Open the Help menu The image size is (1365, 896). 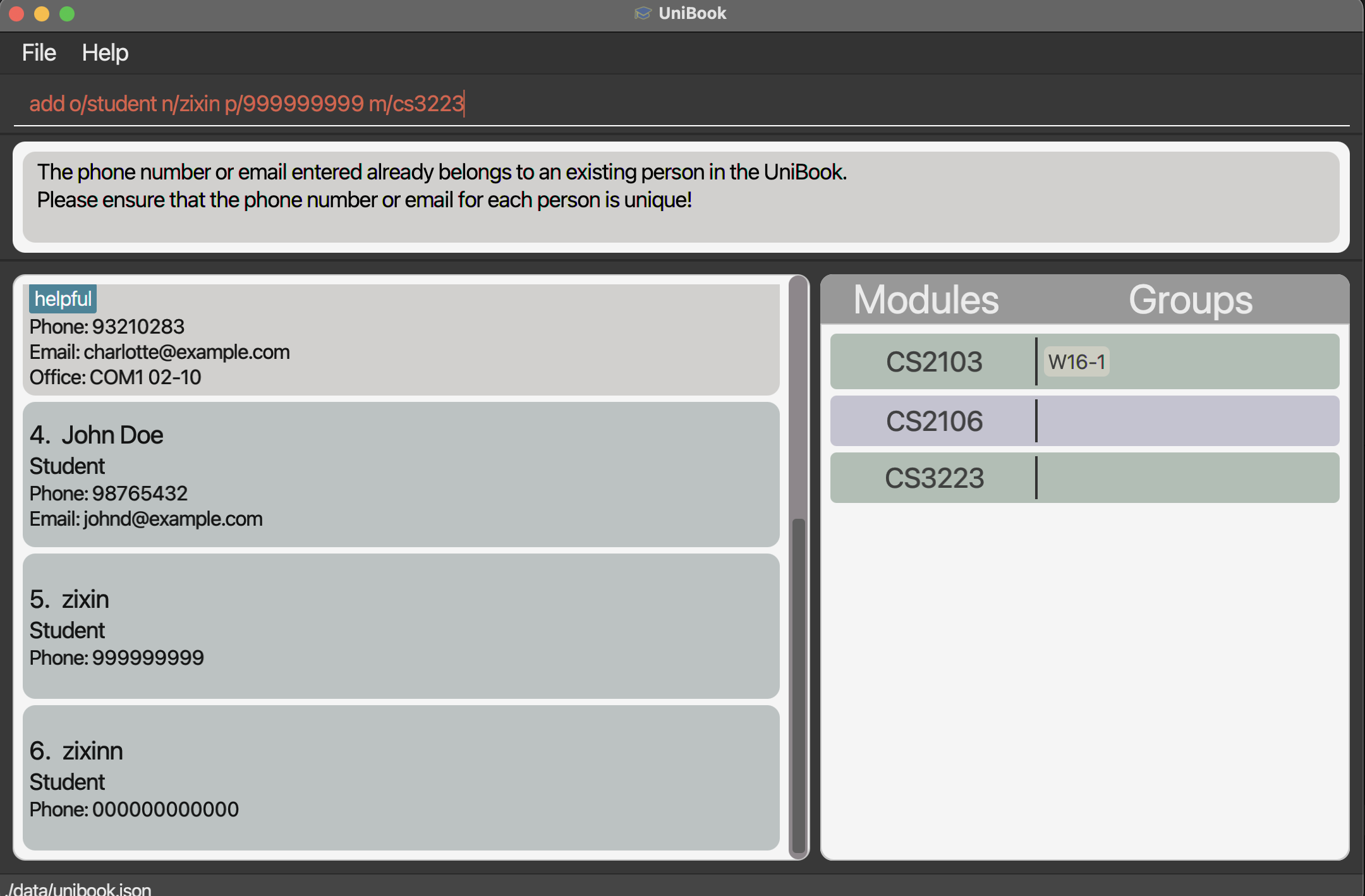pyautogui.click(x=105, y=52)
